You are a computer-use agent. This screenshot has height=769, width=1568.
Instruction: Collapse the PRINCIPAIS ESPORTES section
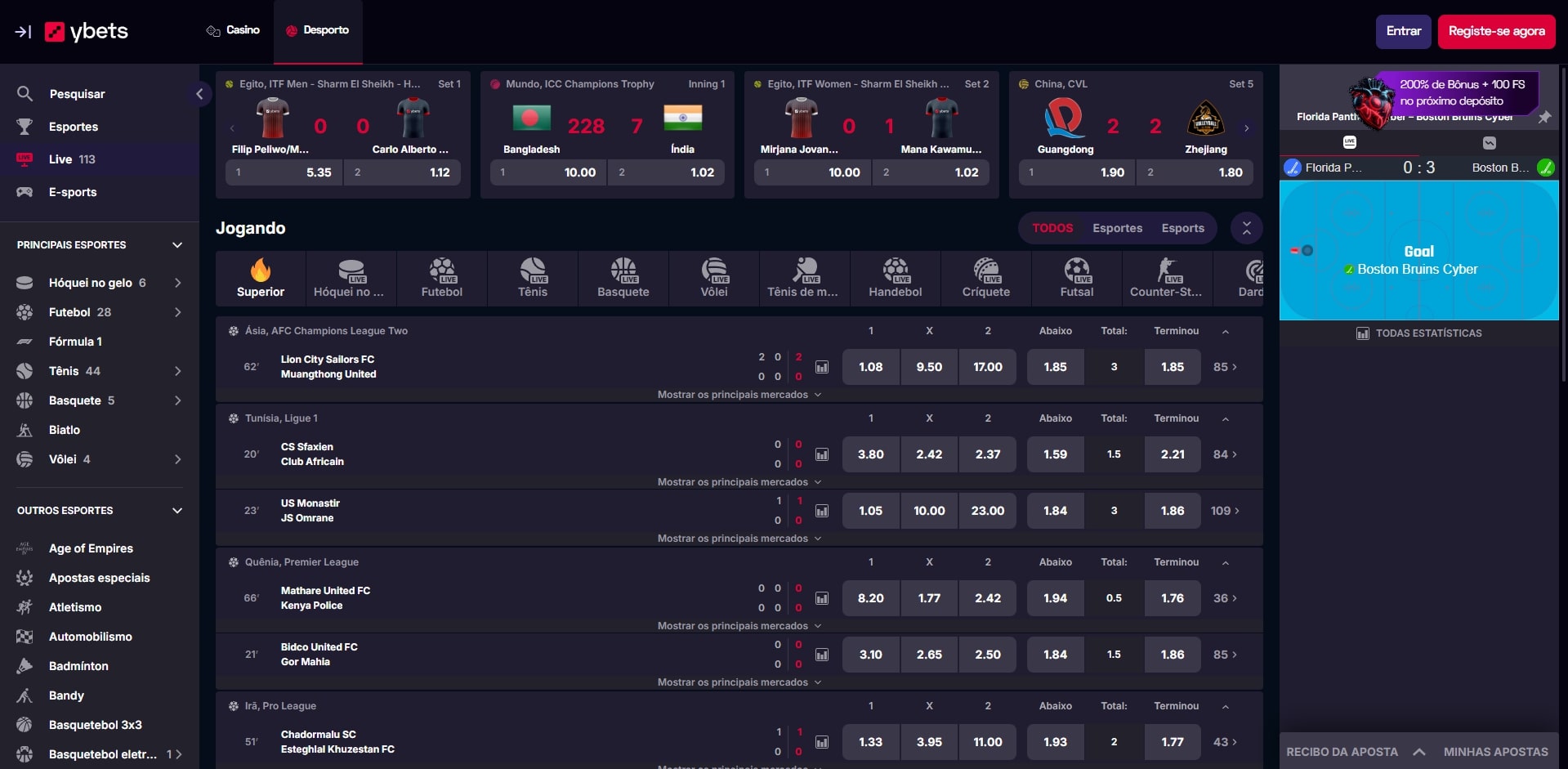(x=177, y=244)
